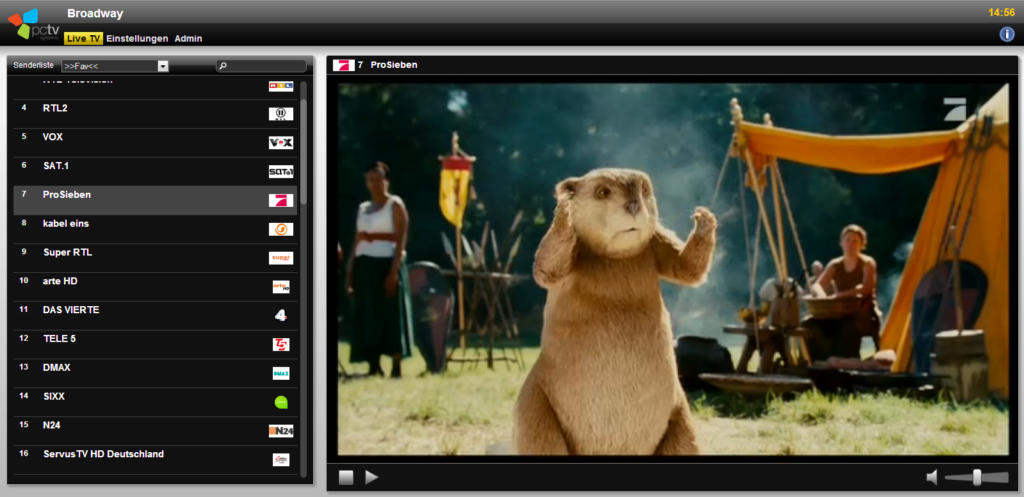1024x497 pixels.
Task: Select channel Super RTL
Action: (x=155, y=258)
